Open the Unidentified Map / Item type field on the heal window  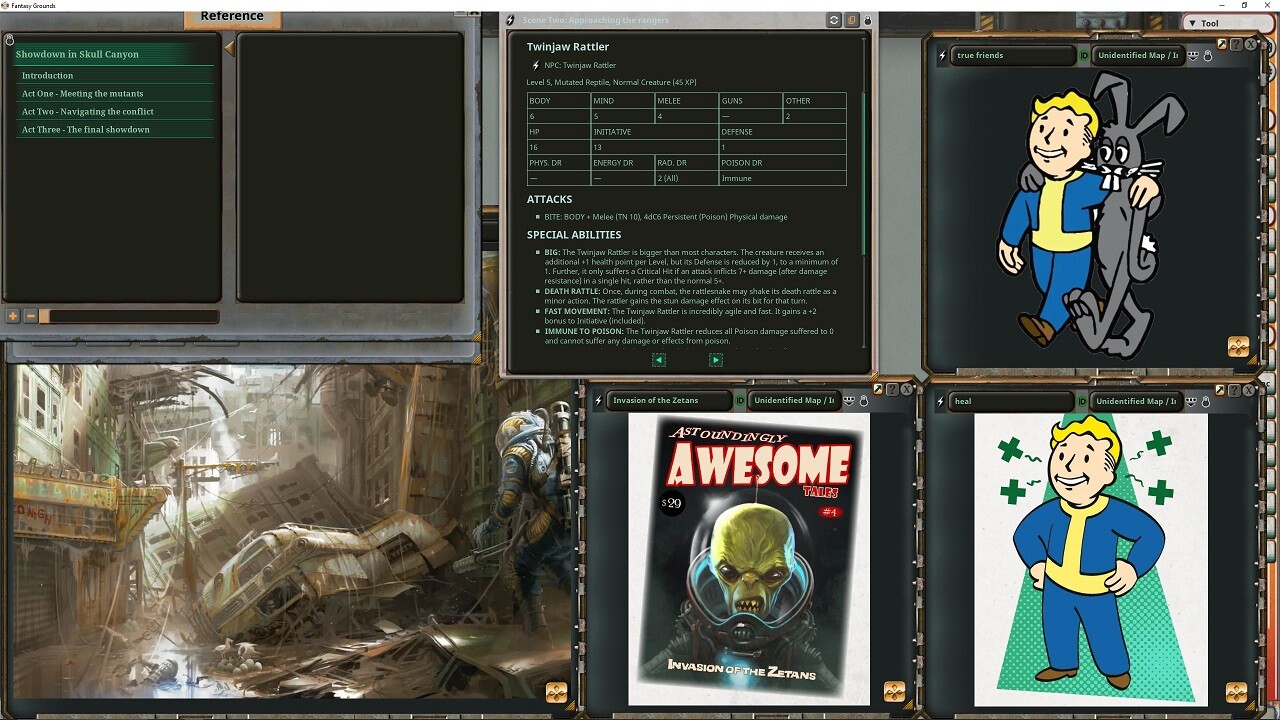(1135, 401)
